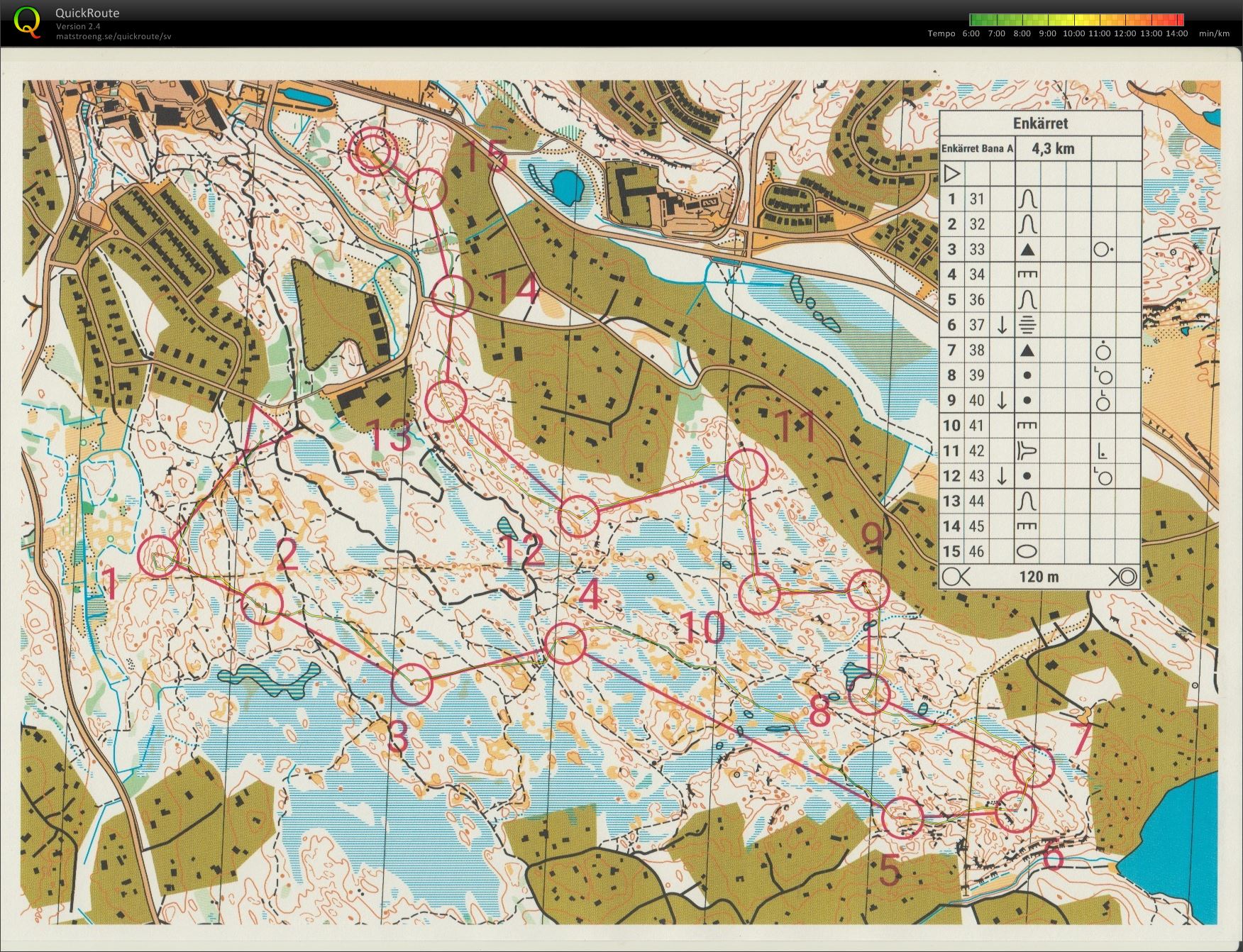Image resolution: width=1243 pixels, height=952 pixels.
Task: Click the down arrow in control 6 row
Action: (x=1002, y=325)
